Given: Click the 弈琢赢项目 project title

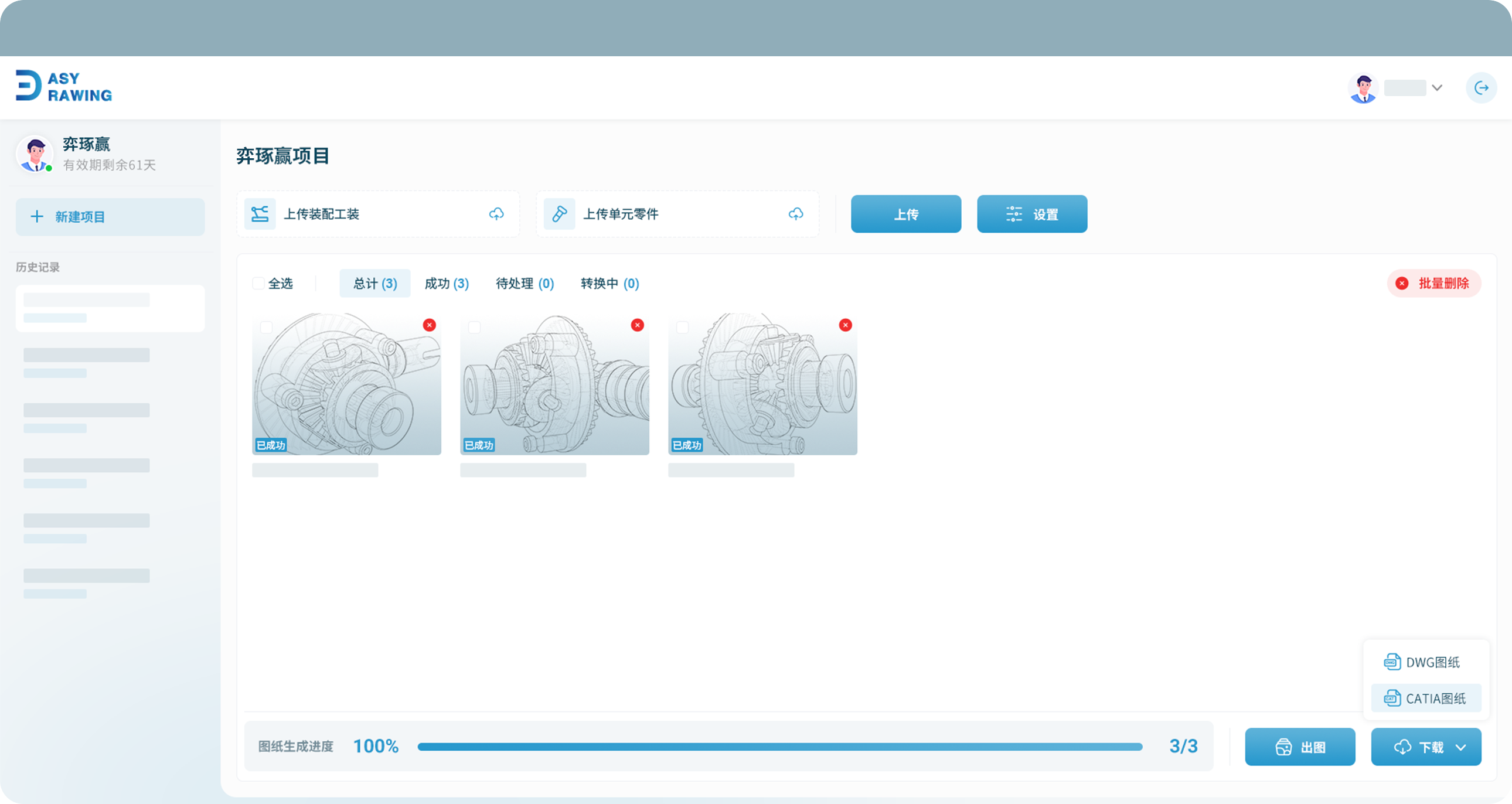Looking at the screenshot, I should (282, 155).
